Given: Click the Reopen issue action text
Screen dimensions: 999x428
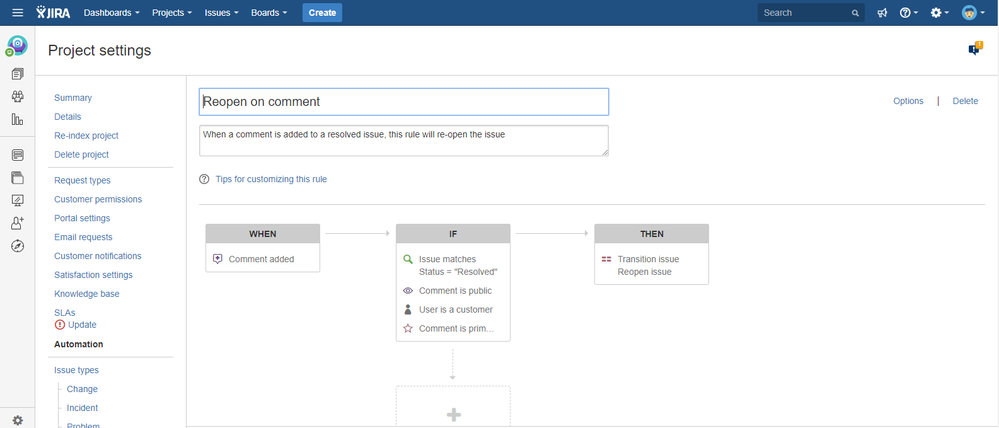Looking at the screenshot, I should click(645, 272).
